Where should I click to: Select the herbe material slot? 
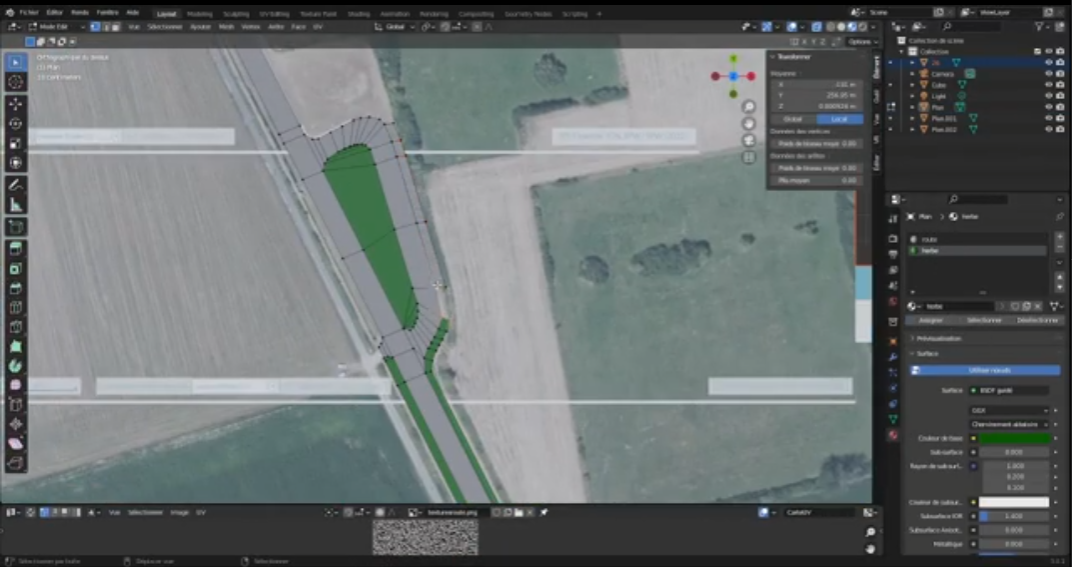(978, 251)
